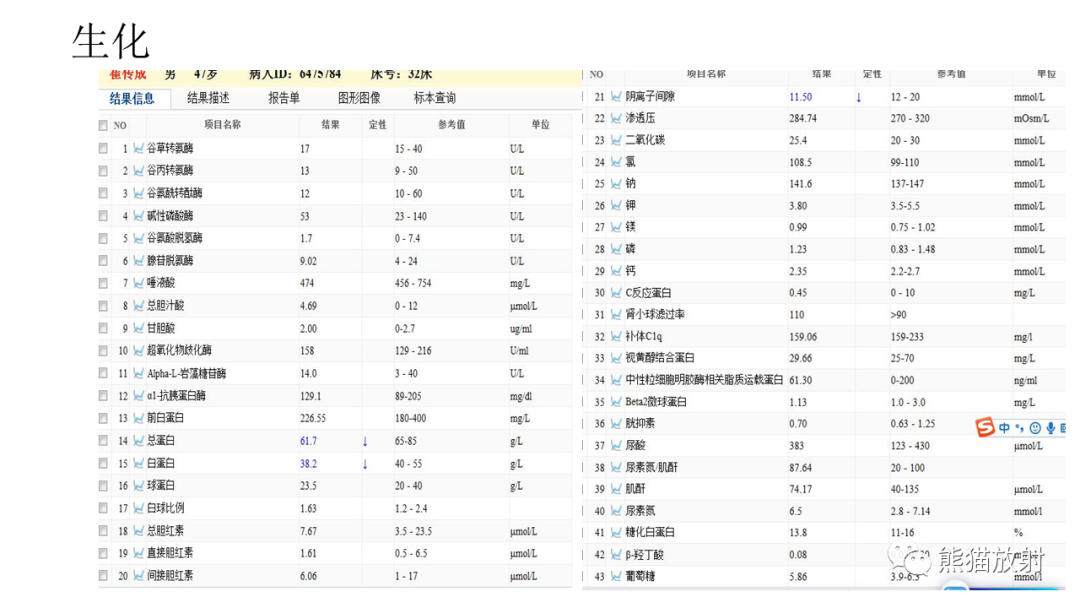Open trend chart icon for 谷草转氨酶
This screenshot has height=608, width=1080.
pyautogui.click(x=138, y=148)
